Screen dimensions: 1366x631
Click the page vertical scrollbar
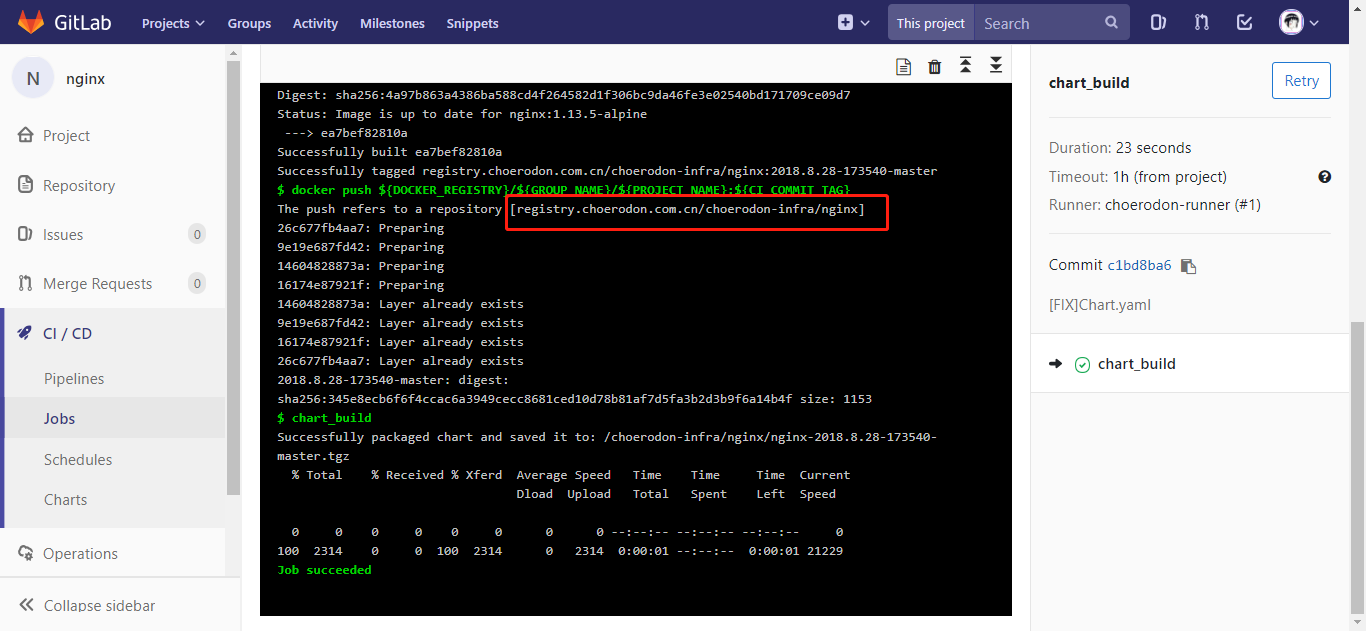point(1358,467)
